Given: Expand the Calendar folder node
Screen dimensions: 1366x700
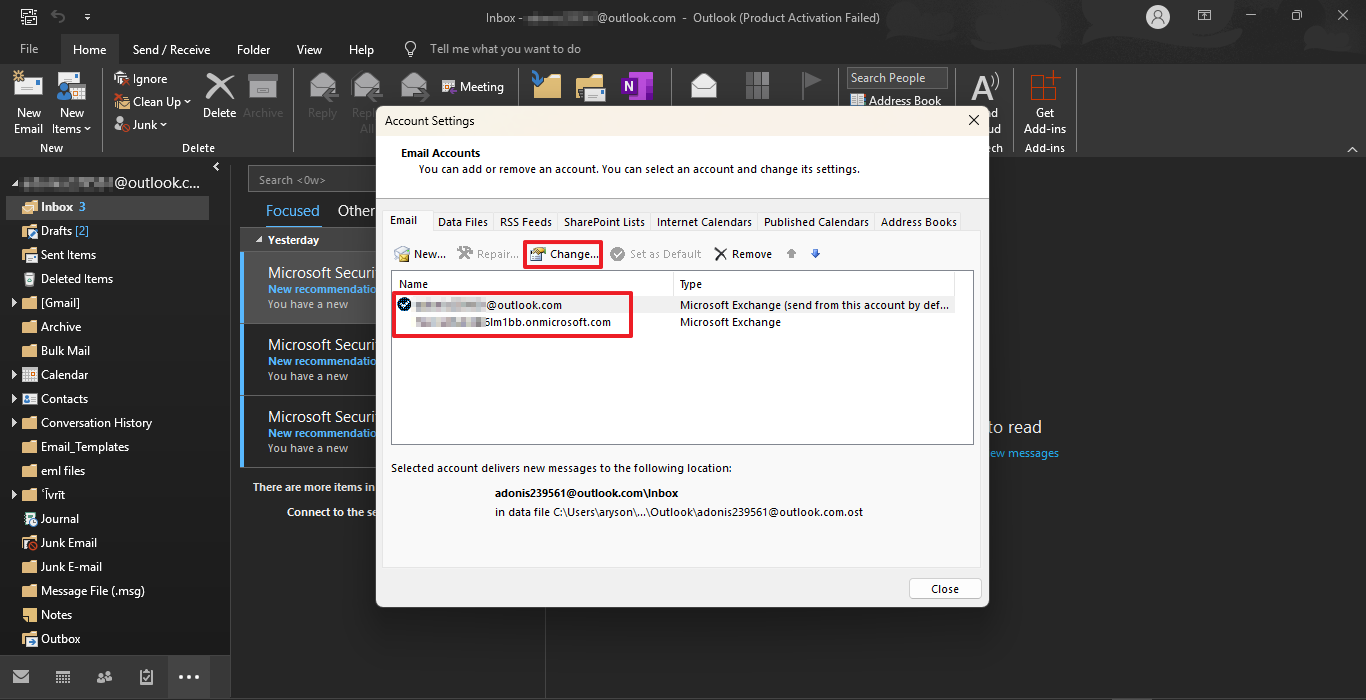Looking at the screenshot, I should [14, 375].
